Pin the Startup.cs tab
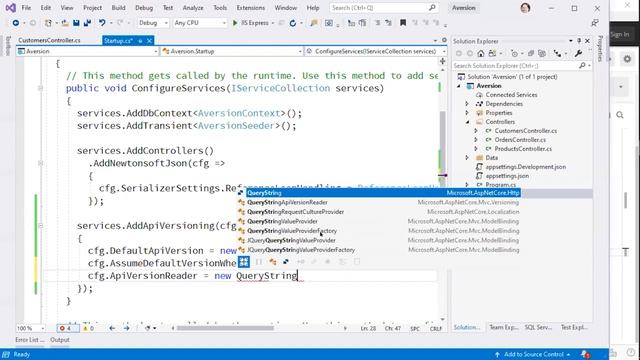The height and width of the screenshot is (360, 640). (x=140, y=41)
